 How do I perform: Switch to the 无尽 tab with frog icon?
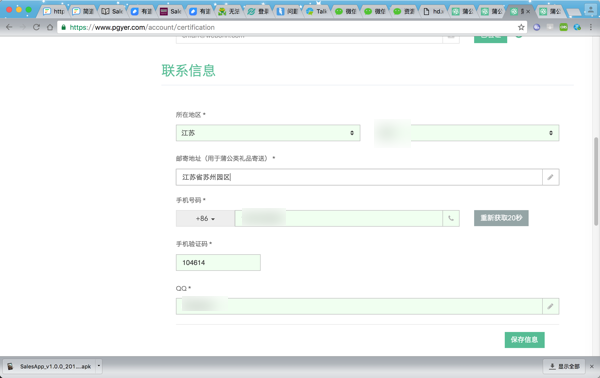coord(229,11)
